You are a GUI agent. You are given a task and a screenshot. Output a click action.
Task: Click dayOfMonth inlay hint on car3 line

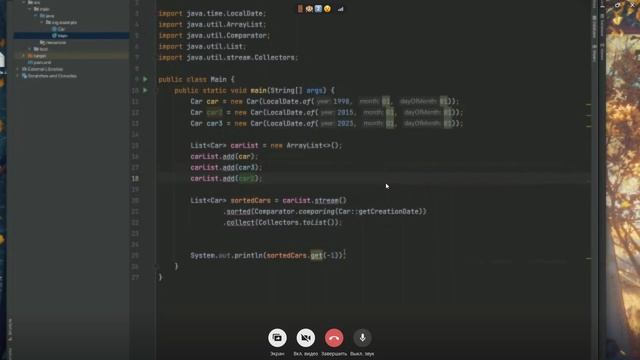tap(422, 123)
